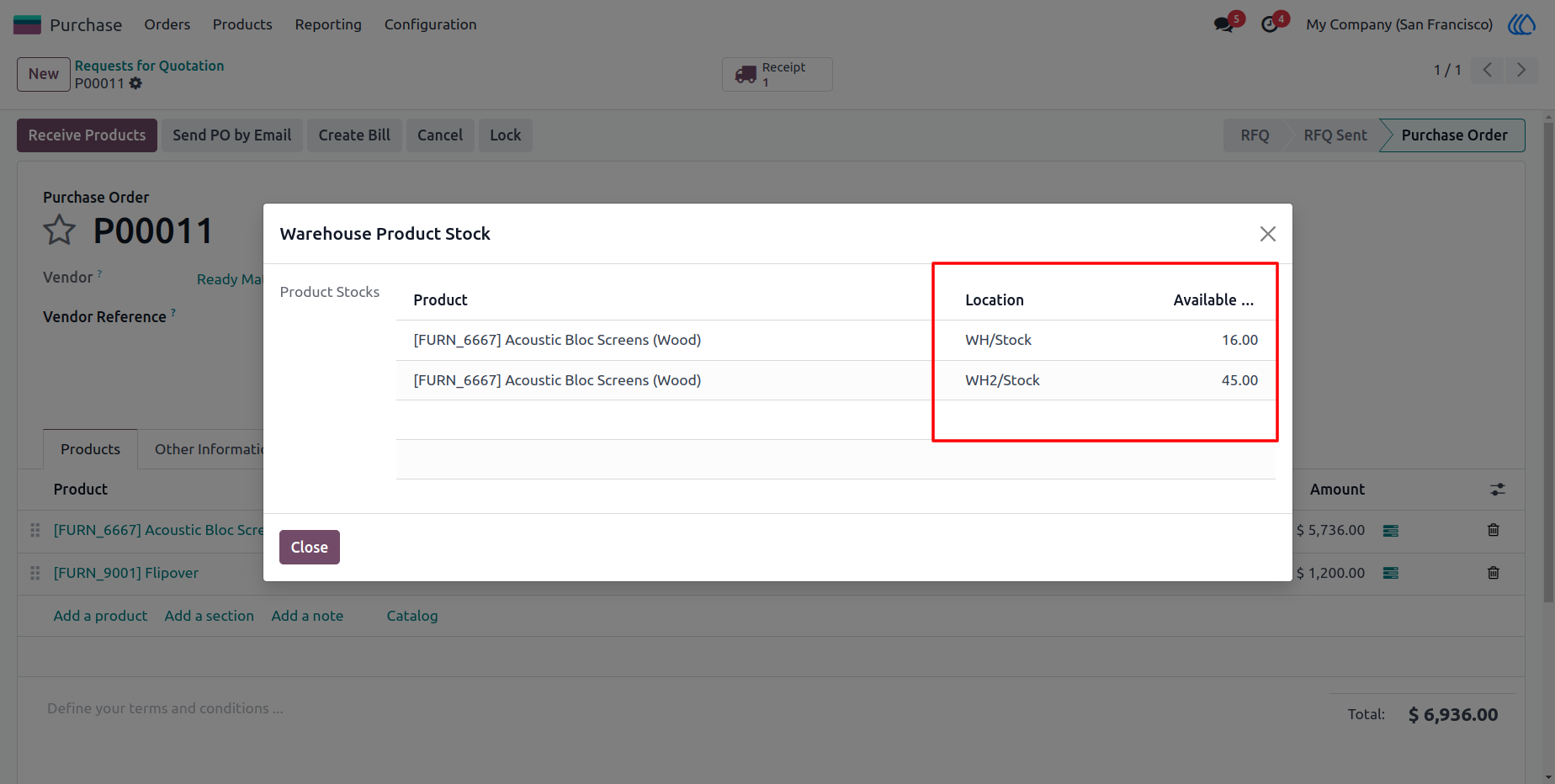The width and height of the screenshot is (1555, 784).
Task: Sort by Available column header in dialog
Action: tap(1213, 300)
